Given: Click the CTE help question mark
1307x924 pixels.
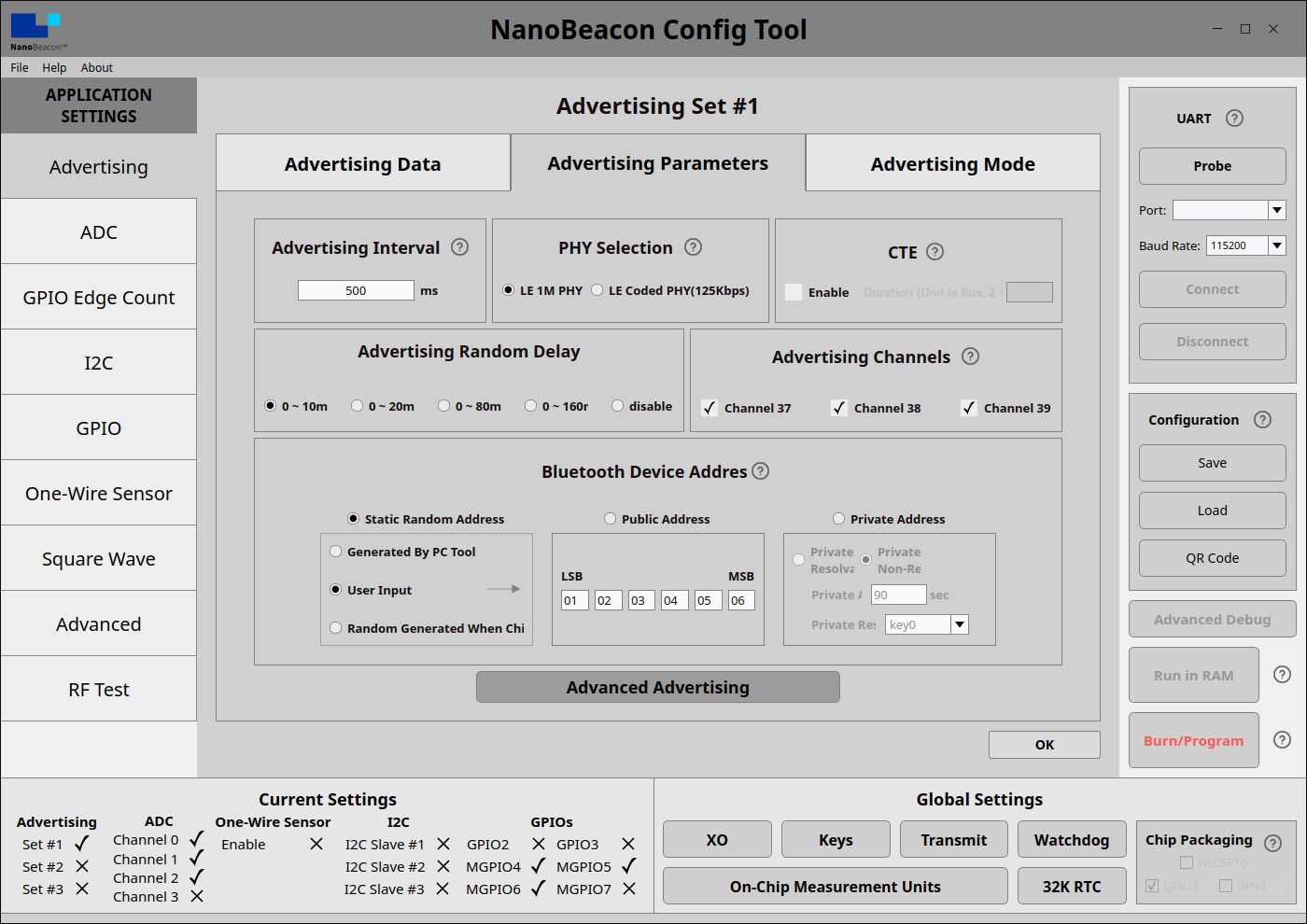Looking at the screenshot, I should [x=935, y=252].
